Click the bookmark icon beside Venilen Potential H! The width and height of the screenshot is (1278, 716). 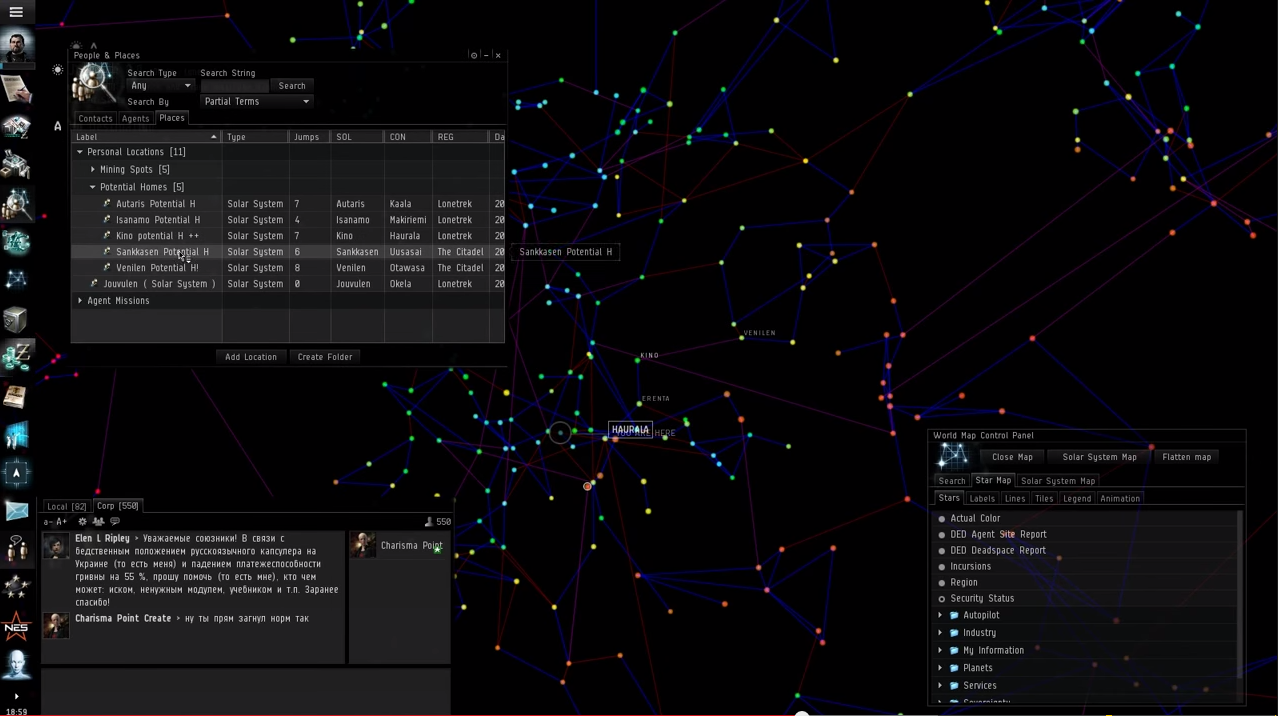[x=107, y=267]
